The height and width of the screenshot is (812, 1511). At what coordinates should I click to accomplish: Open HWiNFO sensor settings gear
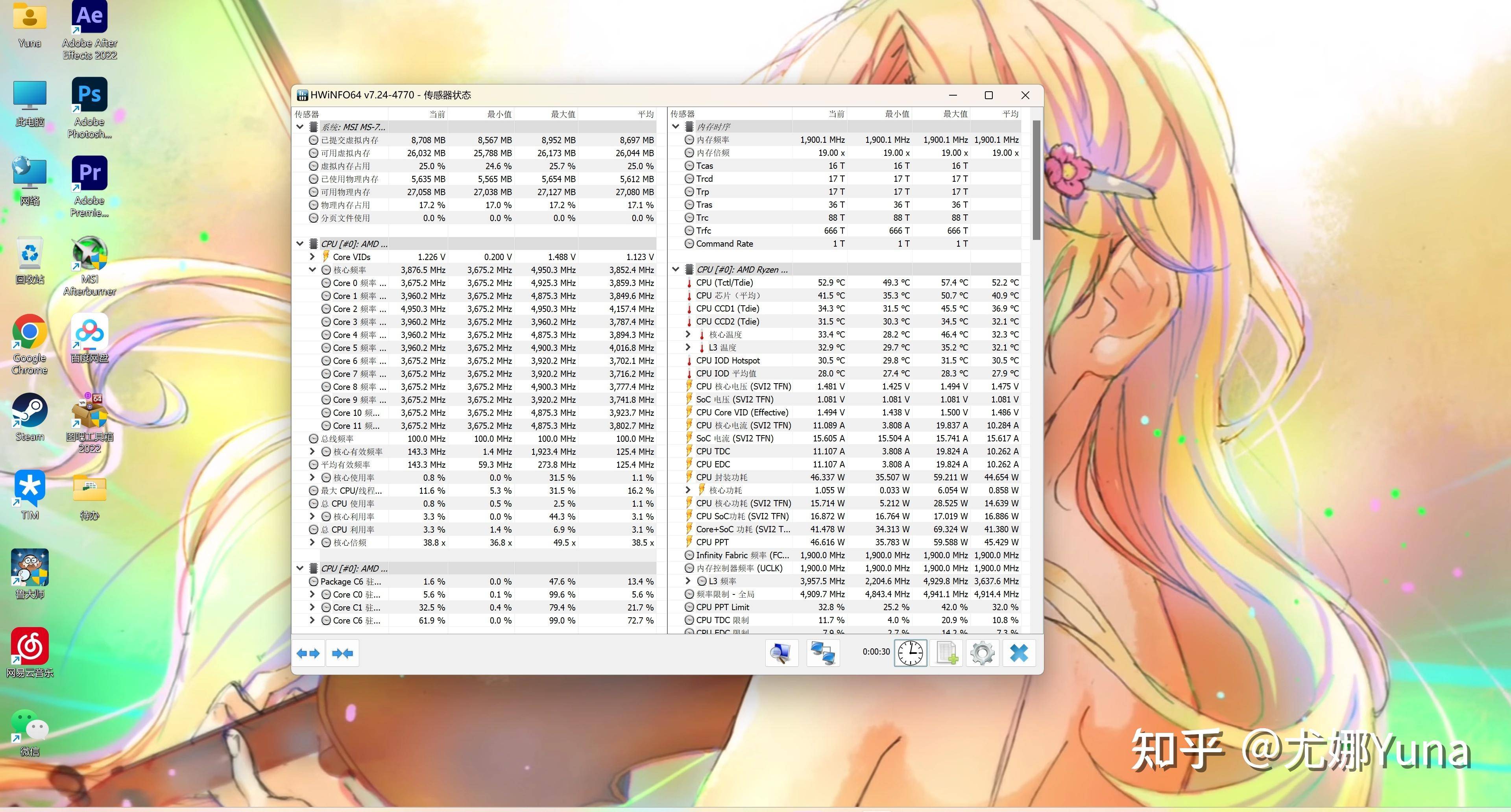[x=983, y=653]
